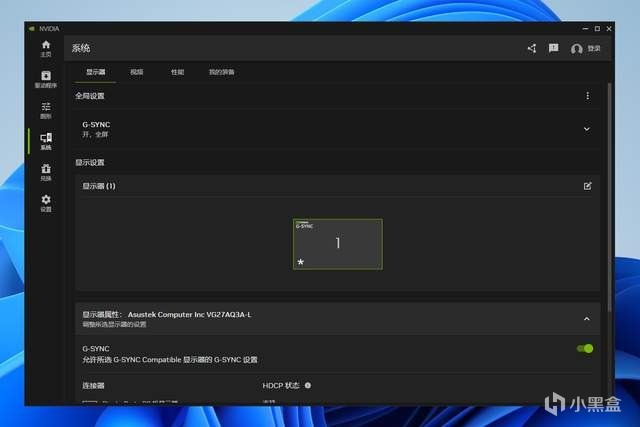The width and height of the screenshot is (640, 427).
Task: Click the vertical scrollbar of settings page
Action: point(609,196)
